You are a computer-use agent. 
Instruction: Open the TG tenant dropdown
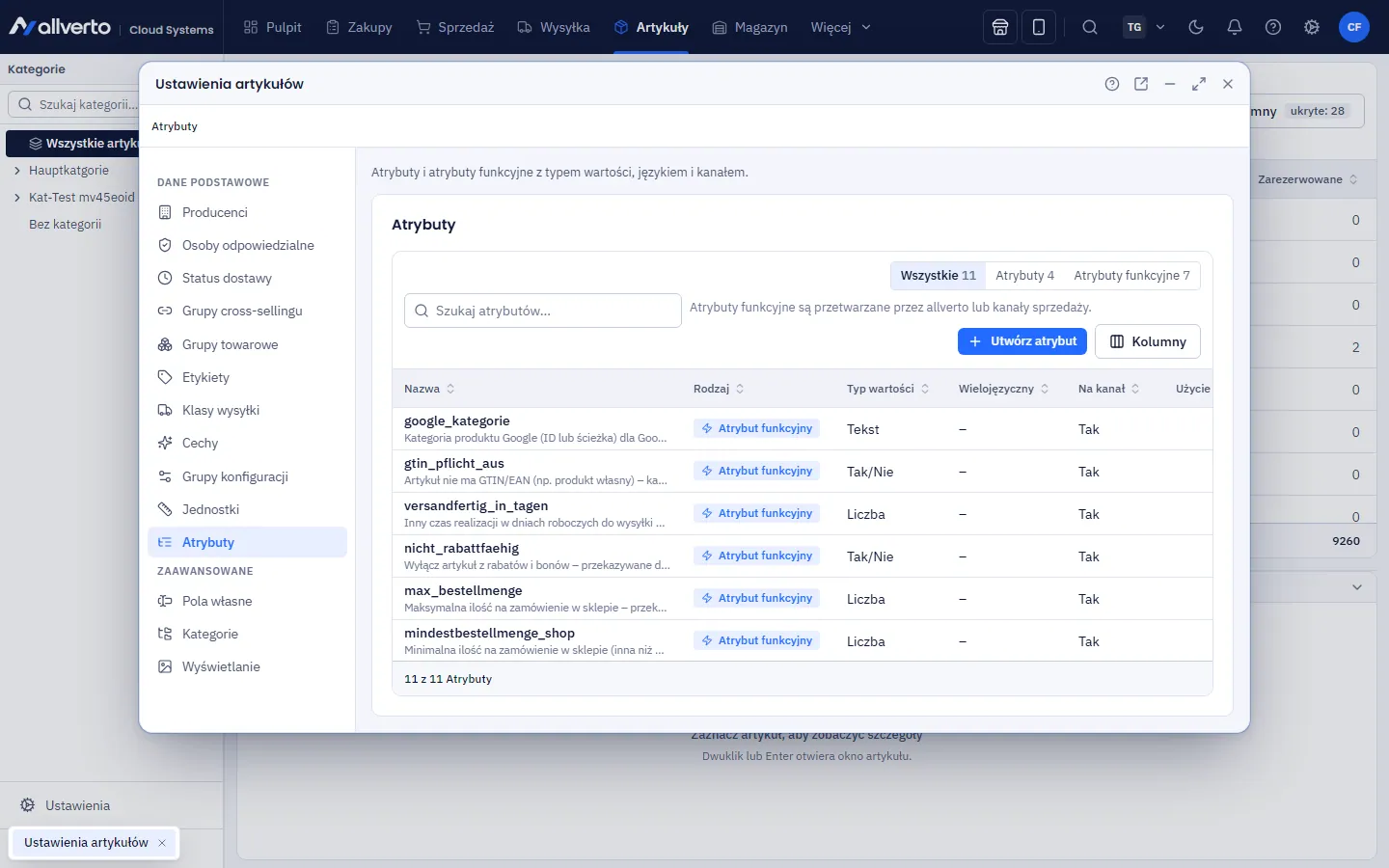click(x=1145, y=27)
